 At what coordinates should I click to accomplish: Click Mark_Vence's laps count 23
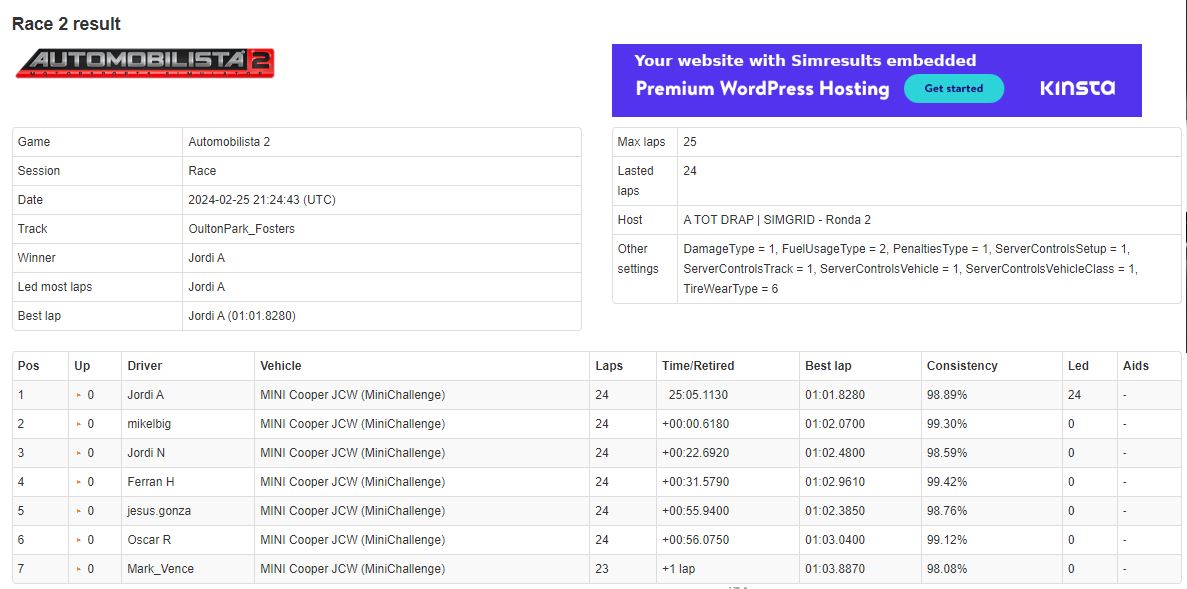602,569
